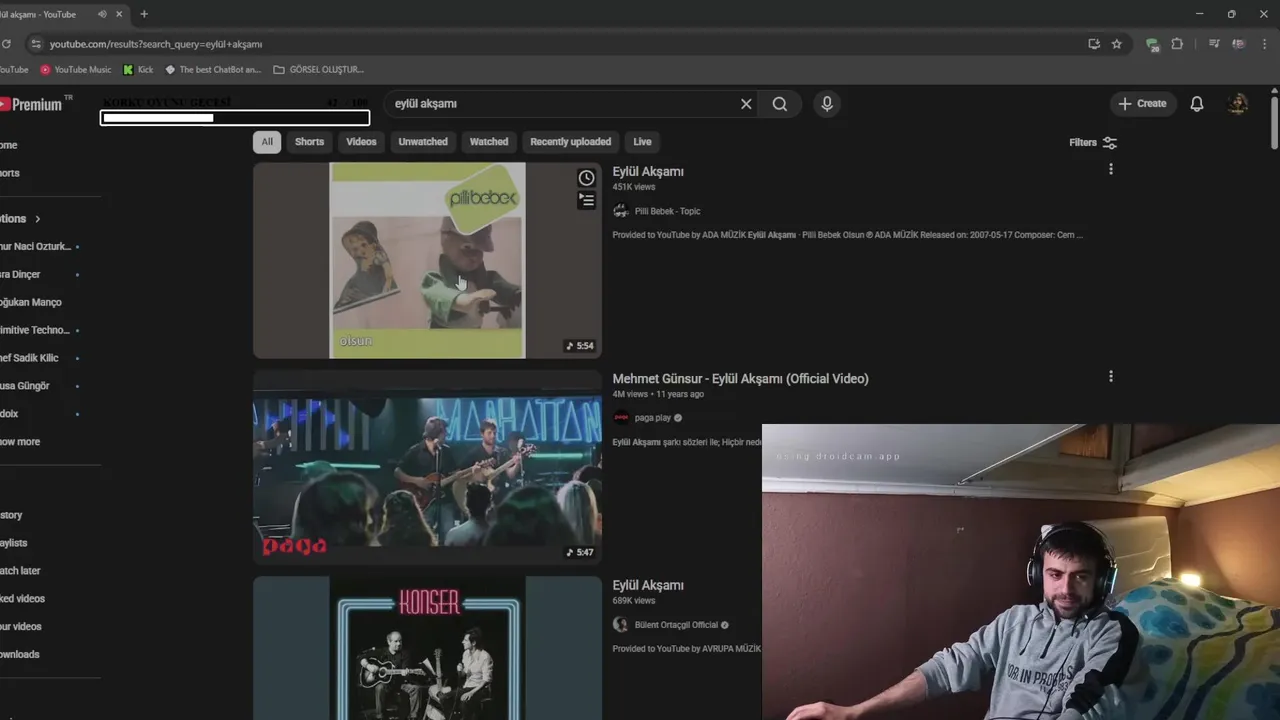
Task: Click the Bülent Ortaçgil Official channel avatar icon
Action: [620, 625]
